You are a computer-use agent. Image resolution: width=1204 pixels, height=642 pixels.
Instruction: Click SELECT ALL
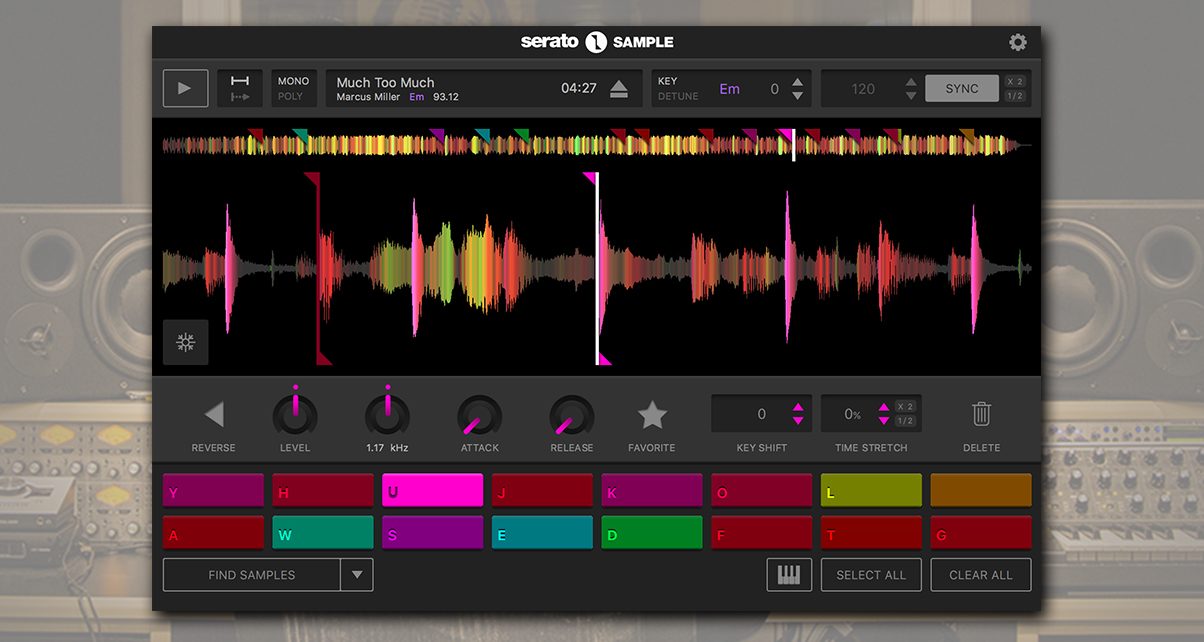[871, 574]
